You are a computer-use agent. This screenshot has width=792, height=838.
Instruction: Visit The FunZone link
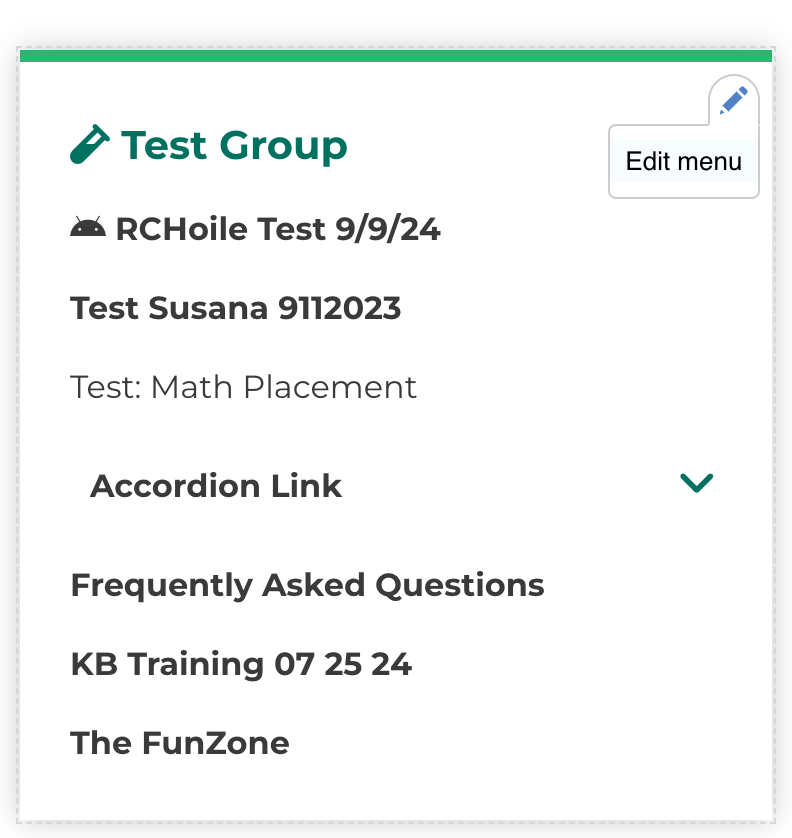(x=180, y=743)
